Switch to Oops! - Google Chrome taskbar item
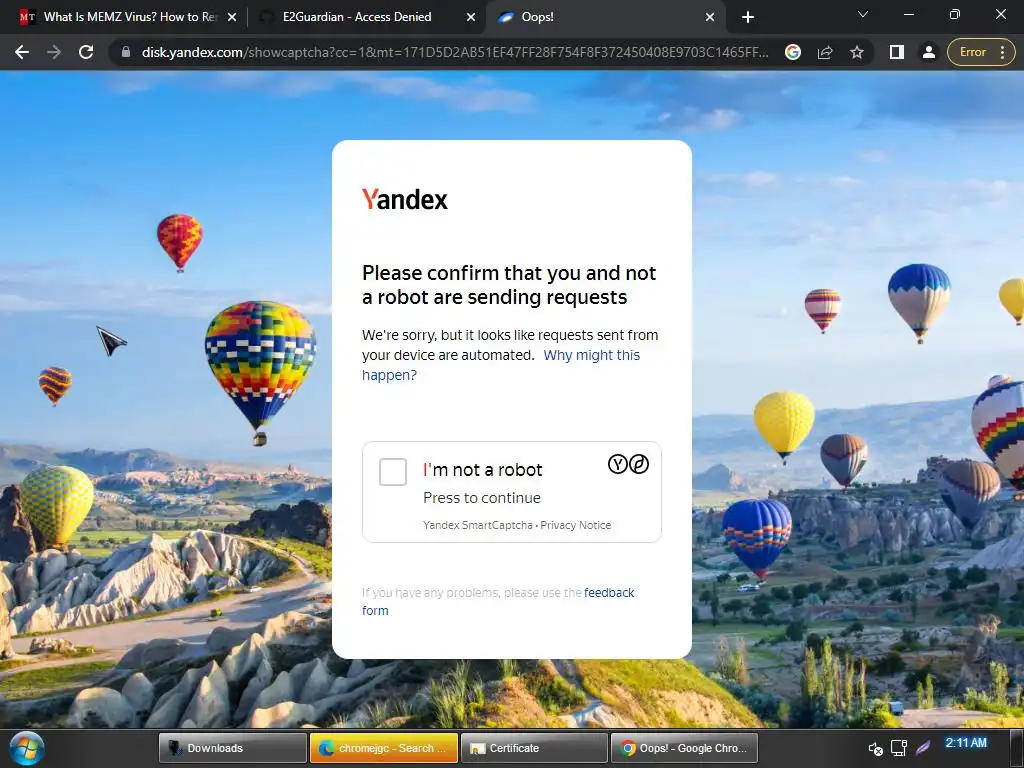This screenshot has width=1024, height=768. tap(684, 748)
